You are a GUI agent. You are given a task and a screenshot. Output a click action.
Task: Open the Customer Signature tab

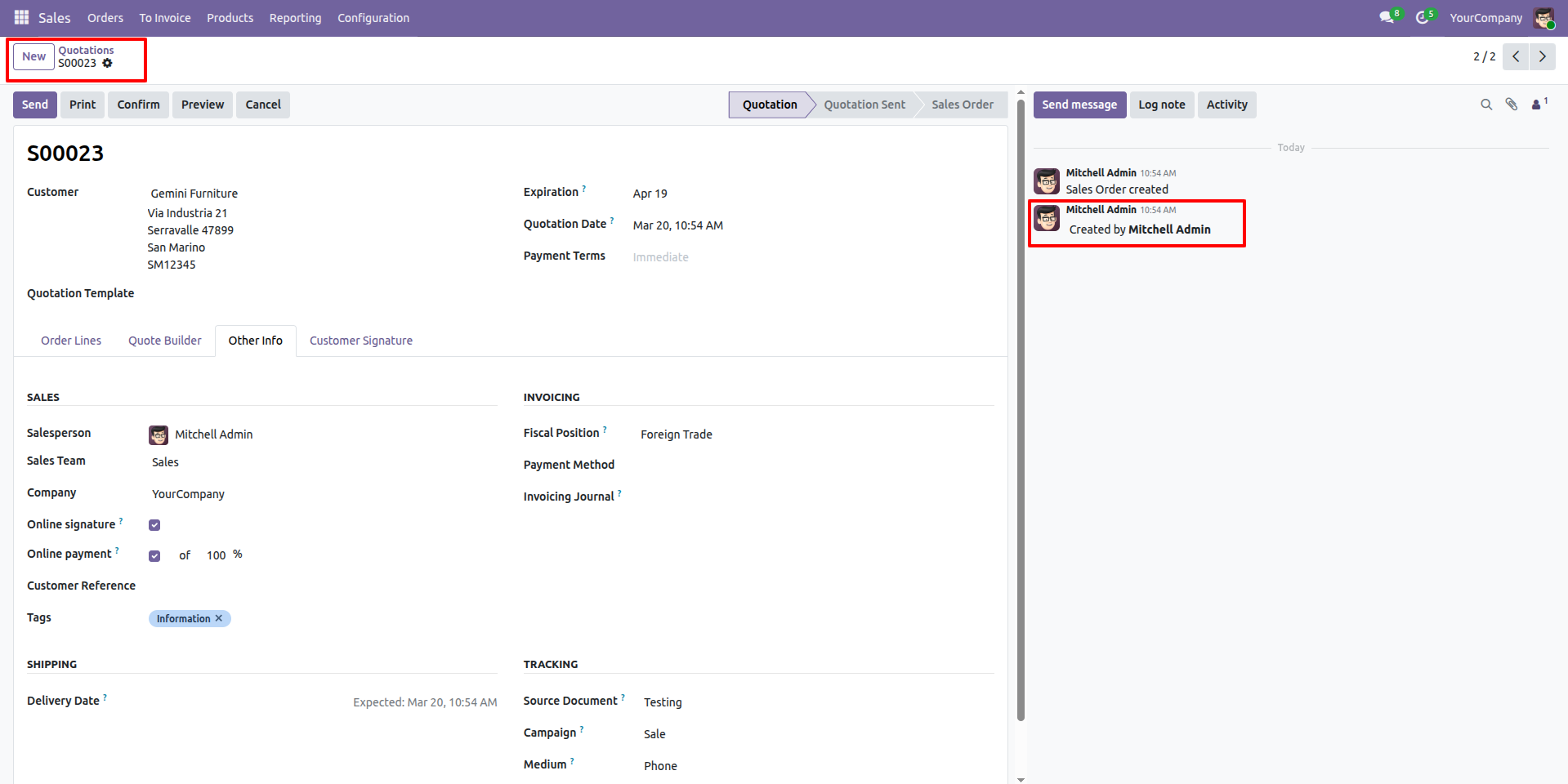360,341
